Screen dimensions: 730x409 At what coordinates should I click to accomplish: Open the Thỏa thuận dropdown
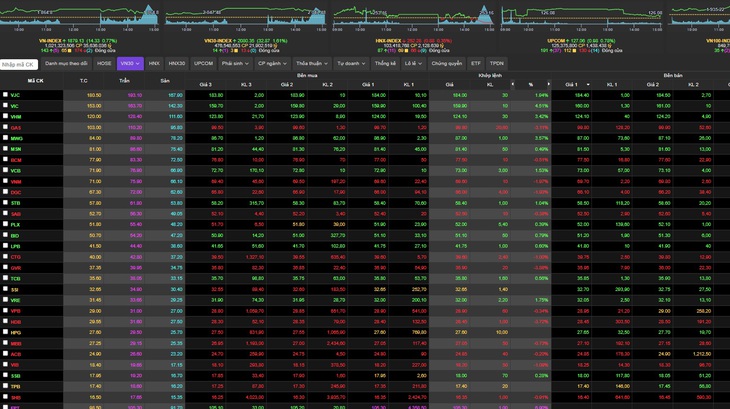[x=311, y=63]
